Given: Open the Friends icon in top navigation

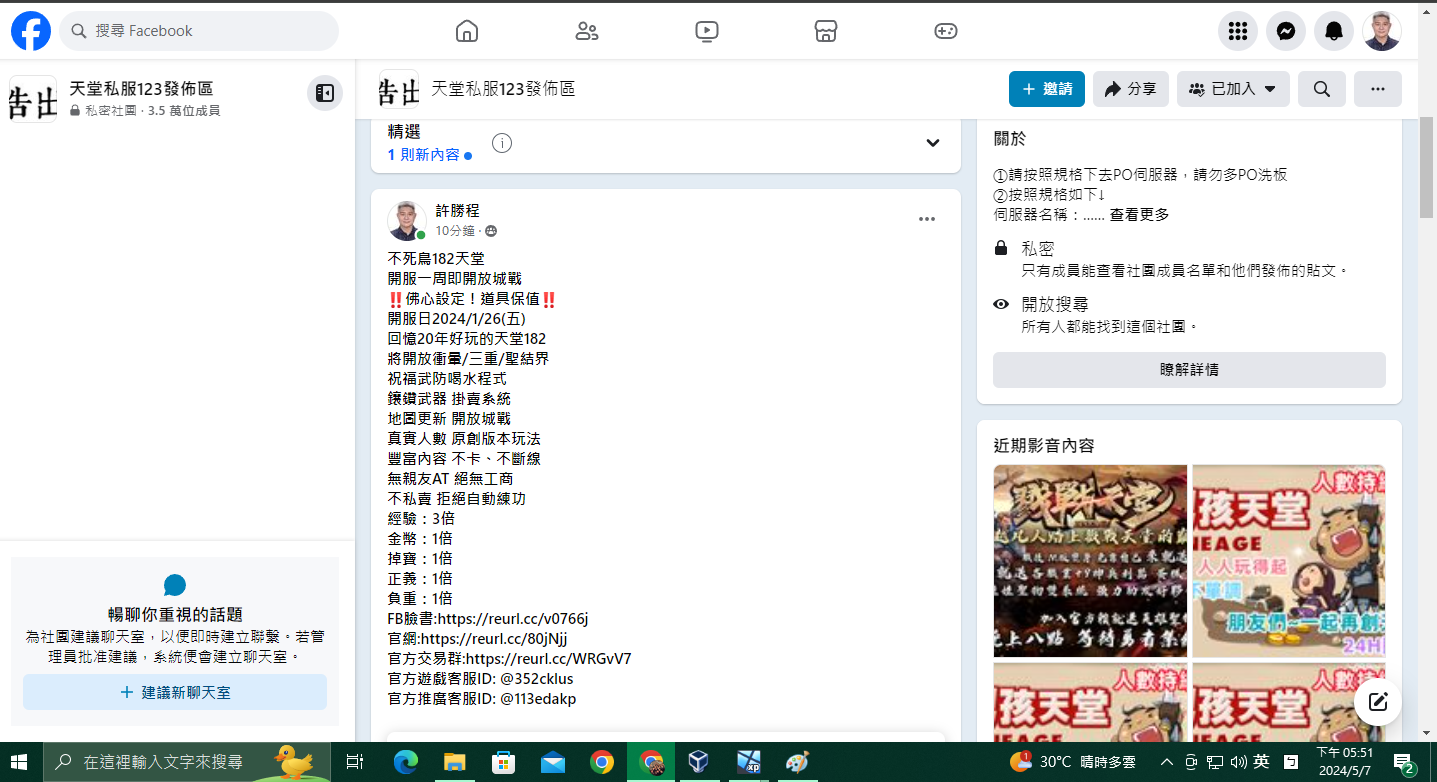Looking at the screenshot, I should pyautogui.click(x=587, y=31).
